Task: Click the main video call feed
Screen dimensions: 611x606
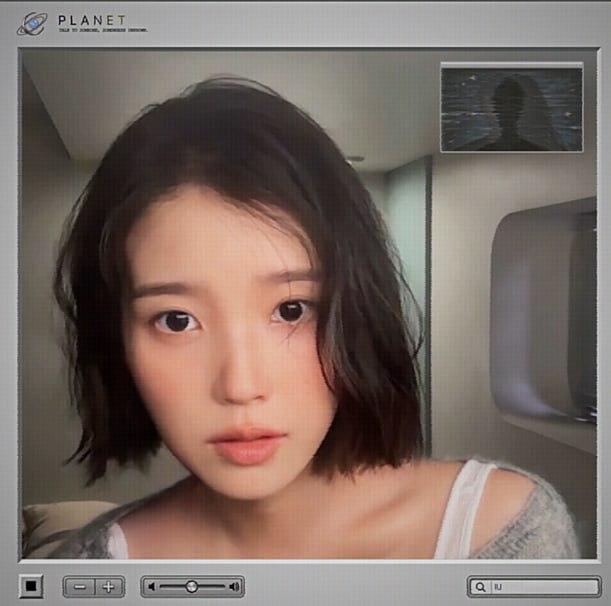Action: point(308,304)
